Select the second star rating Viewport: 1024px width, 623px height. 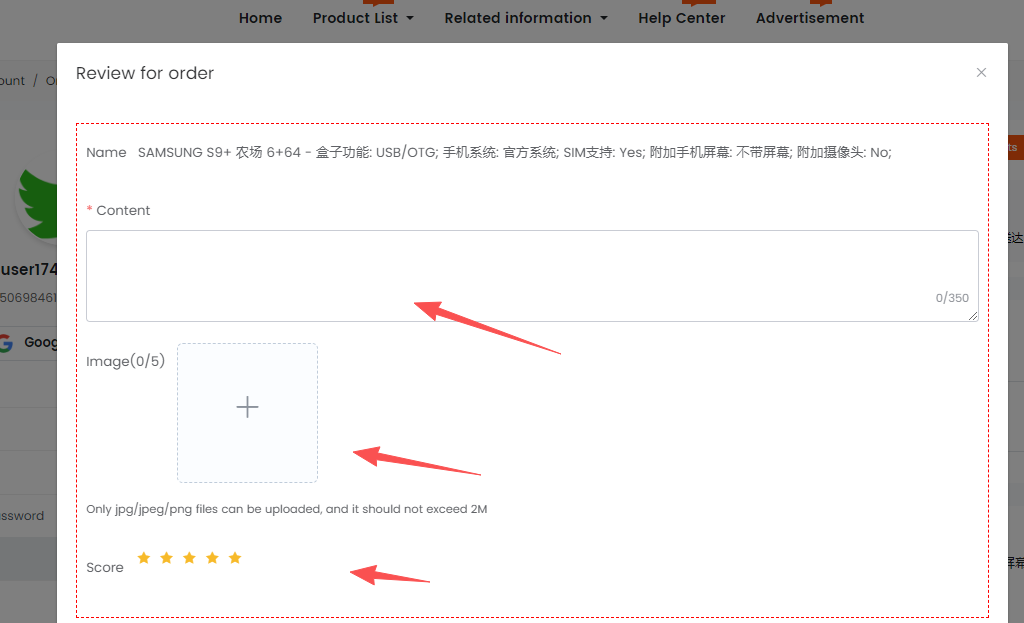pos(166,558)
